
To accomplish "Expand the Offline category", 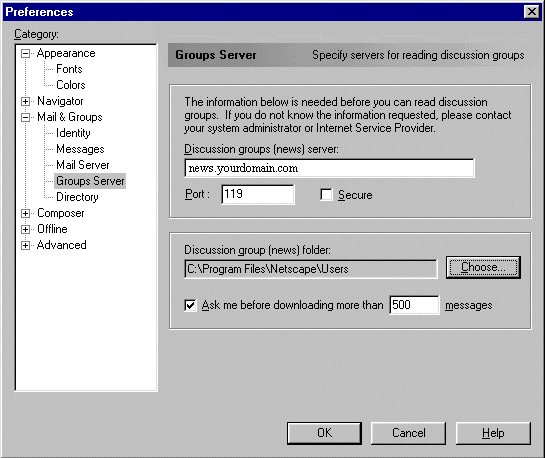I will [25, 229].
